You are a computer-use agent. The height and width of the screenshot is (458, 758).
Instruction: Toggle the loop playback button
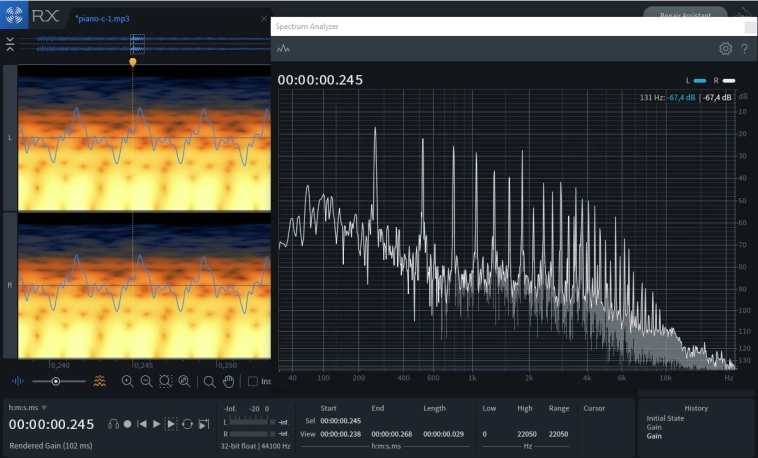186,424
